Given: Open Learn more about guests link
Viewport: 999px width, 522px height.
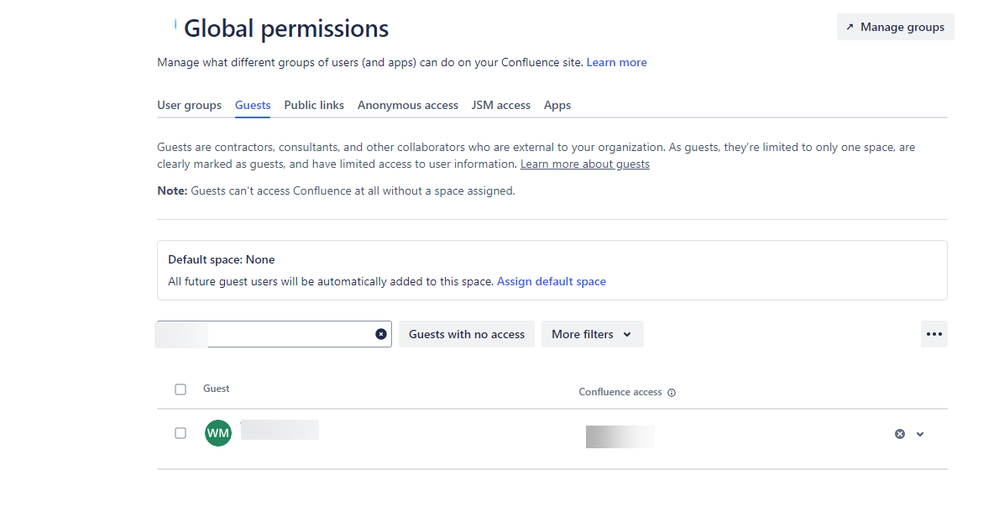Looking at the screenshot, I should coord(585,164).
